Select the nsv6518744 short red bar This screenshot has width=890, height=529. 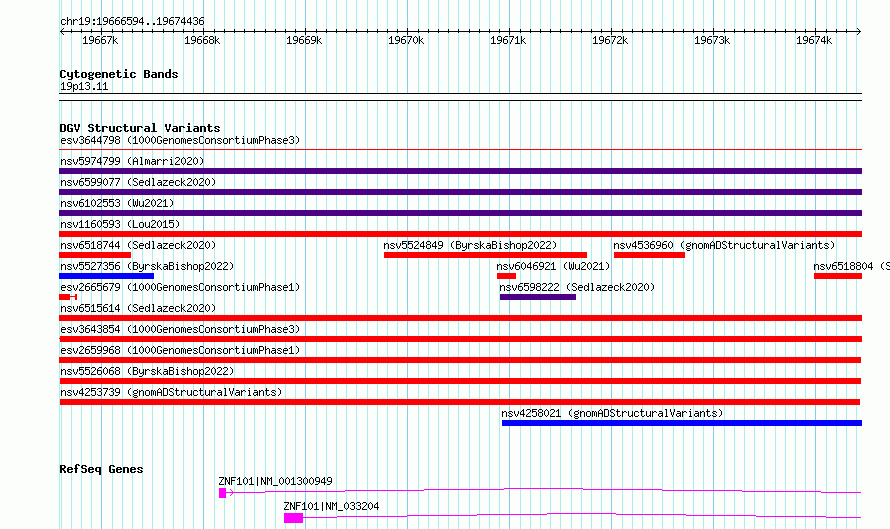(x=95, y=255)
